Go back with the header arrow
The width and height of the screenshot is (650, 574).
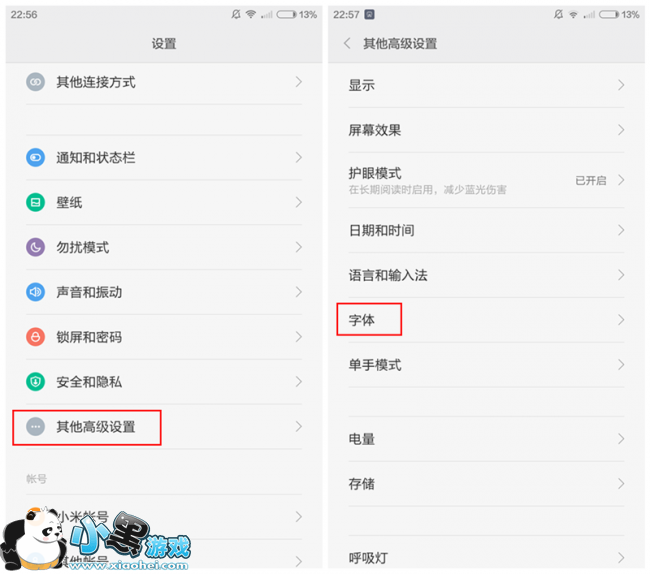pyautogui.click(x=347, y=43)
